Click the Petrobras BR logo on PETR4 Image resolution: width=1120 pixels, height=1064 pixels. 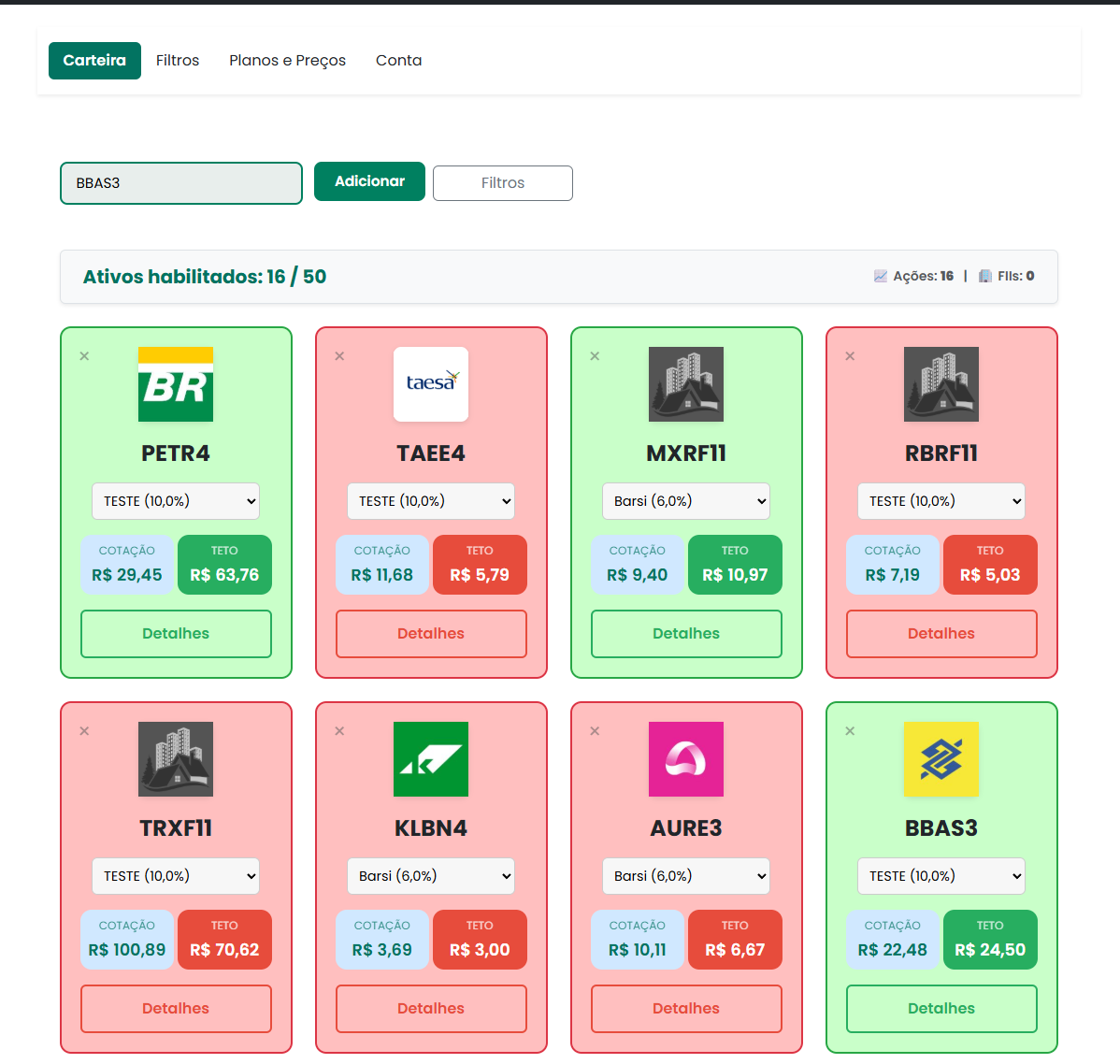tap(176, 384)
